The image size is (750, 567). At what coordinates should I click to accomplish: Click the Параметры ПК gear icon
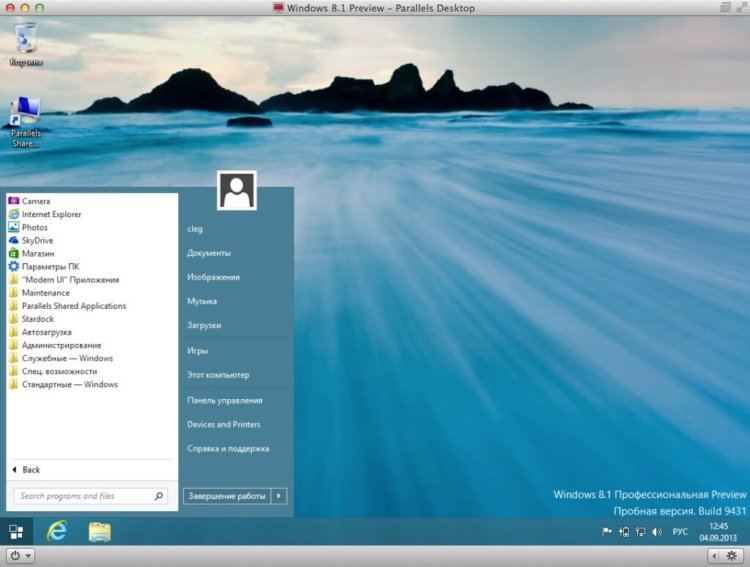click(x=14, y=267)
